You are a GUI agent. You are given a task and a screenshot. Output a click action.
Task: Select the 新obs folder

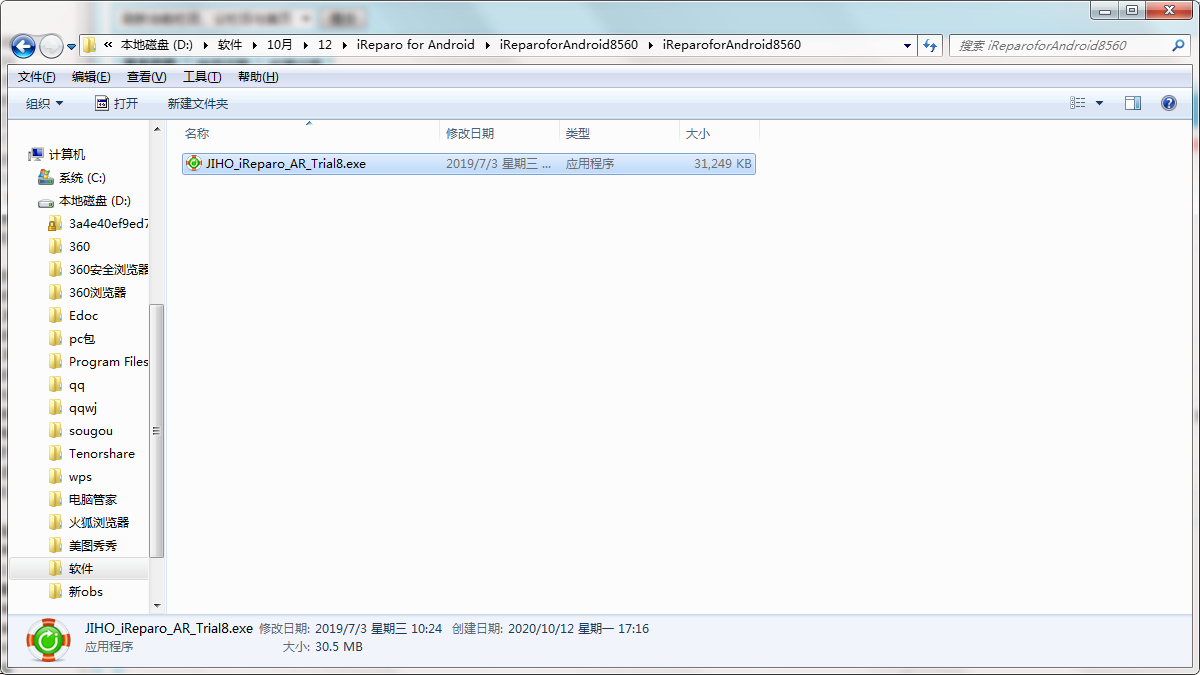click(x=86, y=591)
